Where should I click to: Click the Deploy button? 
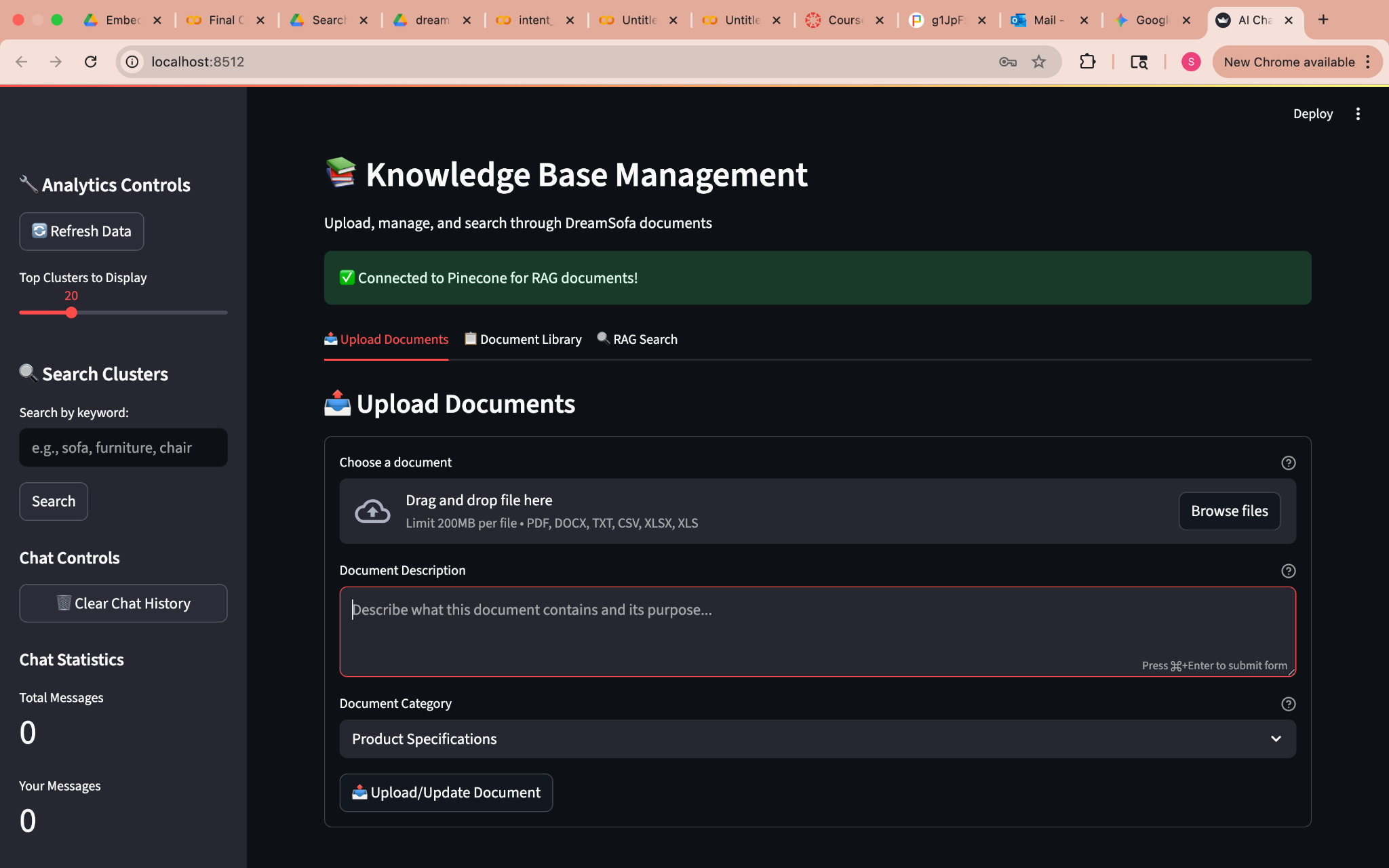pos(1312,114)
